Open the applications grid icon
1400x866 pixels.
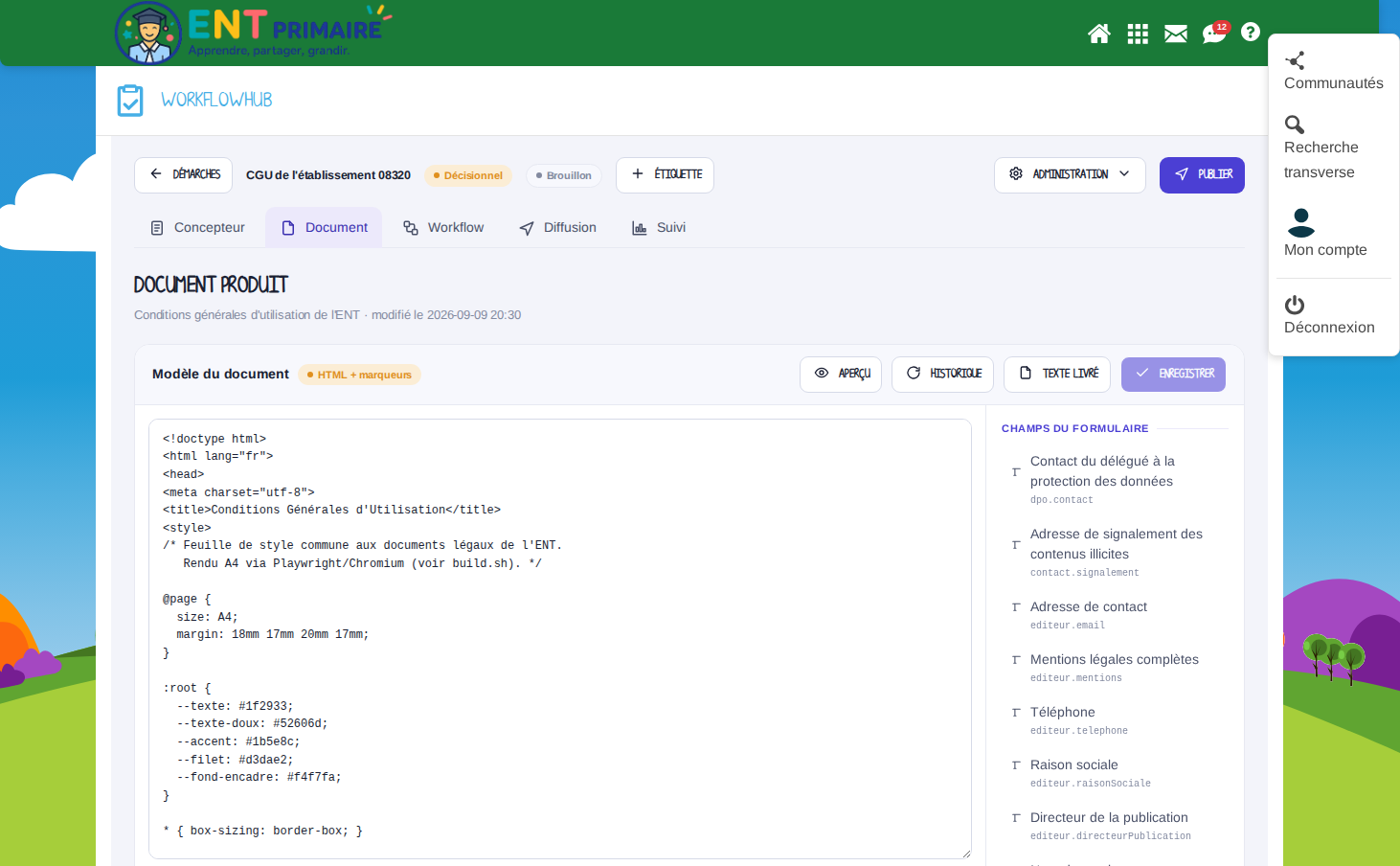1138,34
